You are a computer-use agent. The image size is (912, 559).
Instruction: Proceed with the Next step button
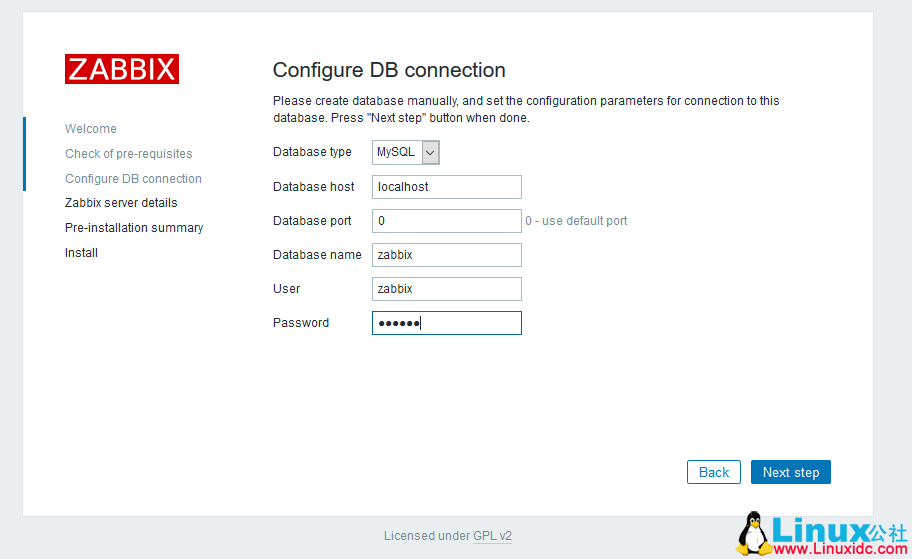click(790, 472)
